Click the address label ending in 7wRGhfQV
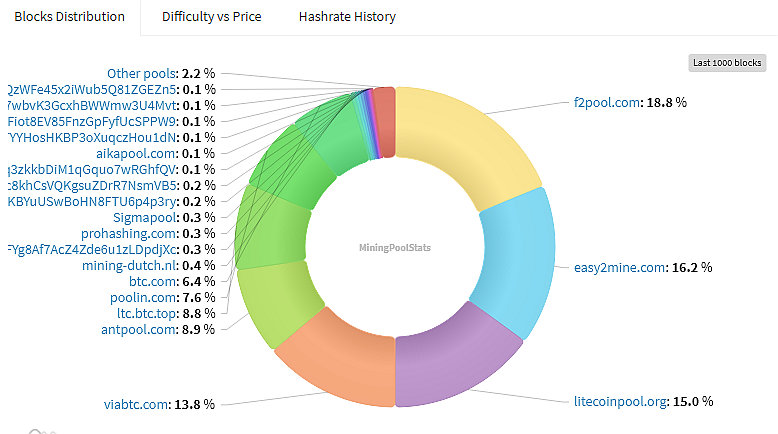The height and width of the screenshot is (434, 778). click(x=92, y=170)
